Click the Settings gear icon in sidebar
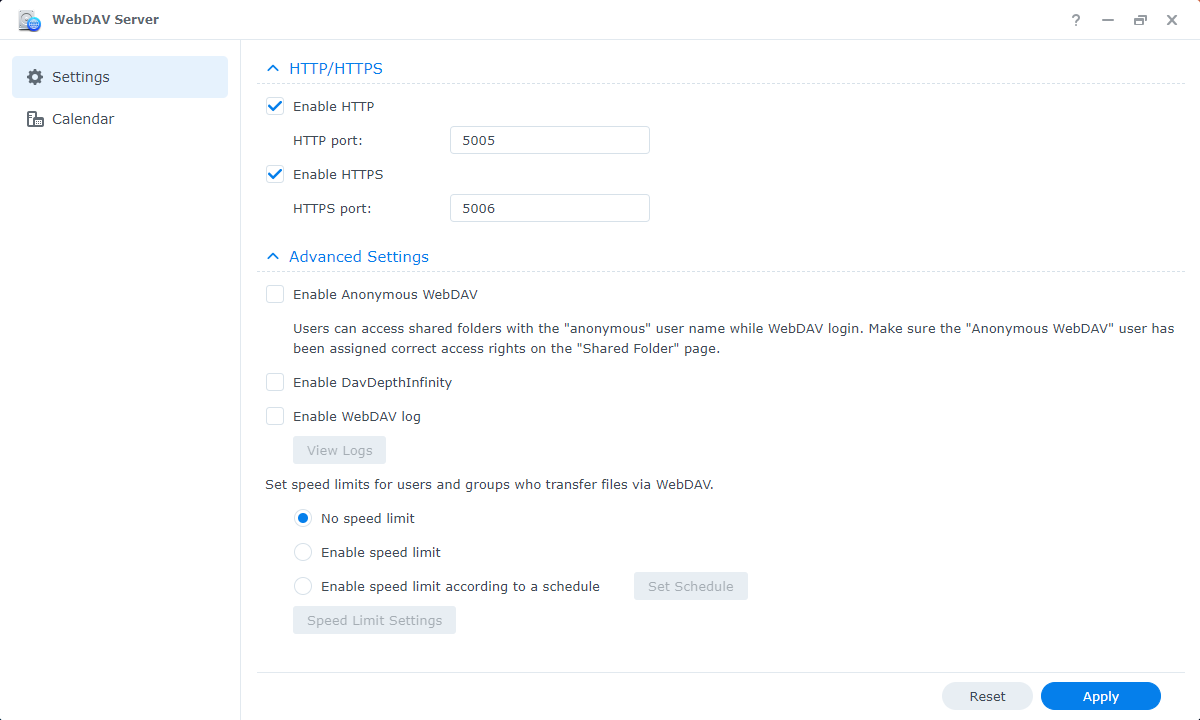 (x=35, y=77)
